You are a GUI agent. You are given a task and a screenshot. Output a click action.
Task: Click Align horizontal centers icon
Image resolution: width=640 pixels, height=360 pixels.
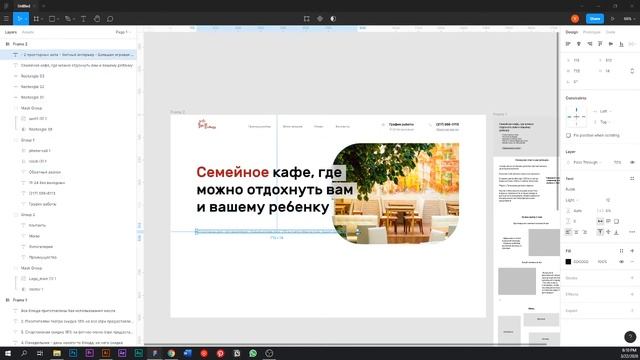click(x=579, y=44)
